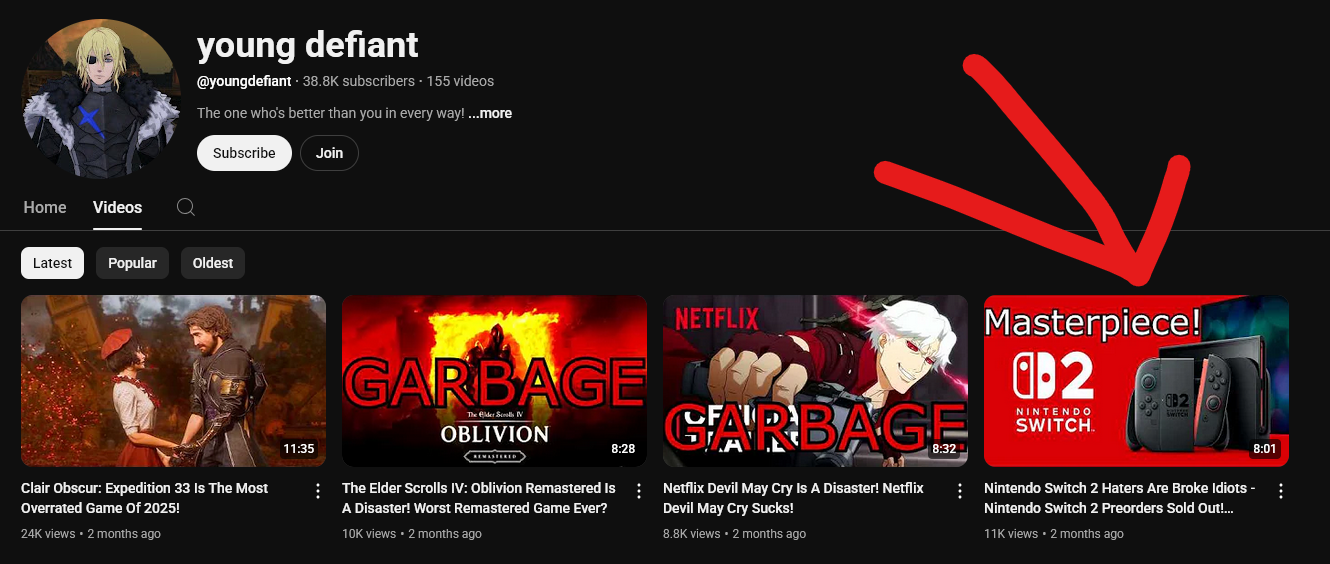Play the Oblivion GARBAGE thumbnail

494,381
